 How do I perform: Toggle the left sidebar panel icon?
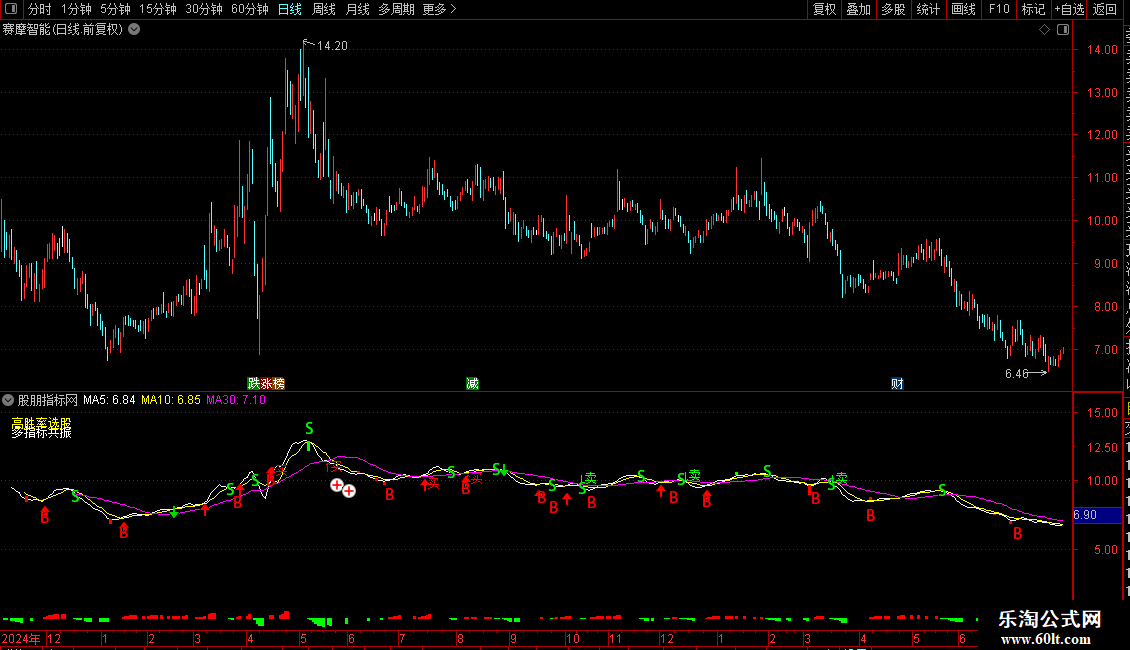tap(11, 9)
